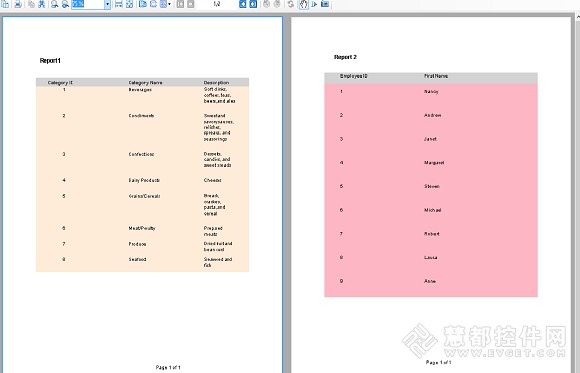Click the scroll-up arrow of vertical scrollbar
580x373 pixels.
tap(577, 17)
